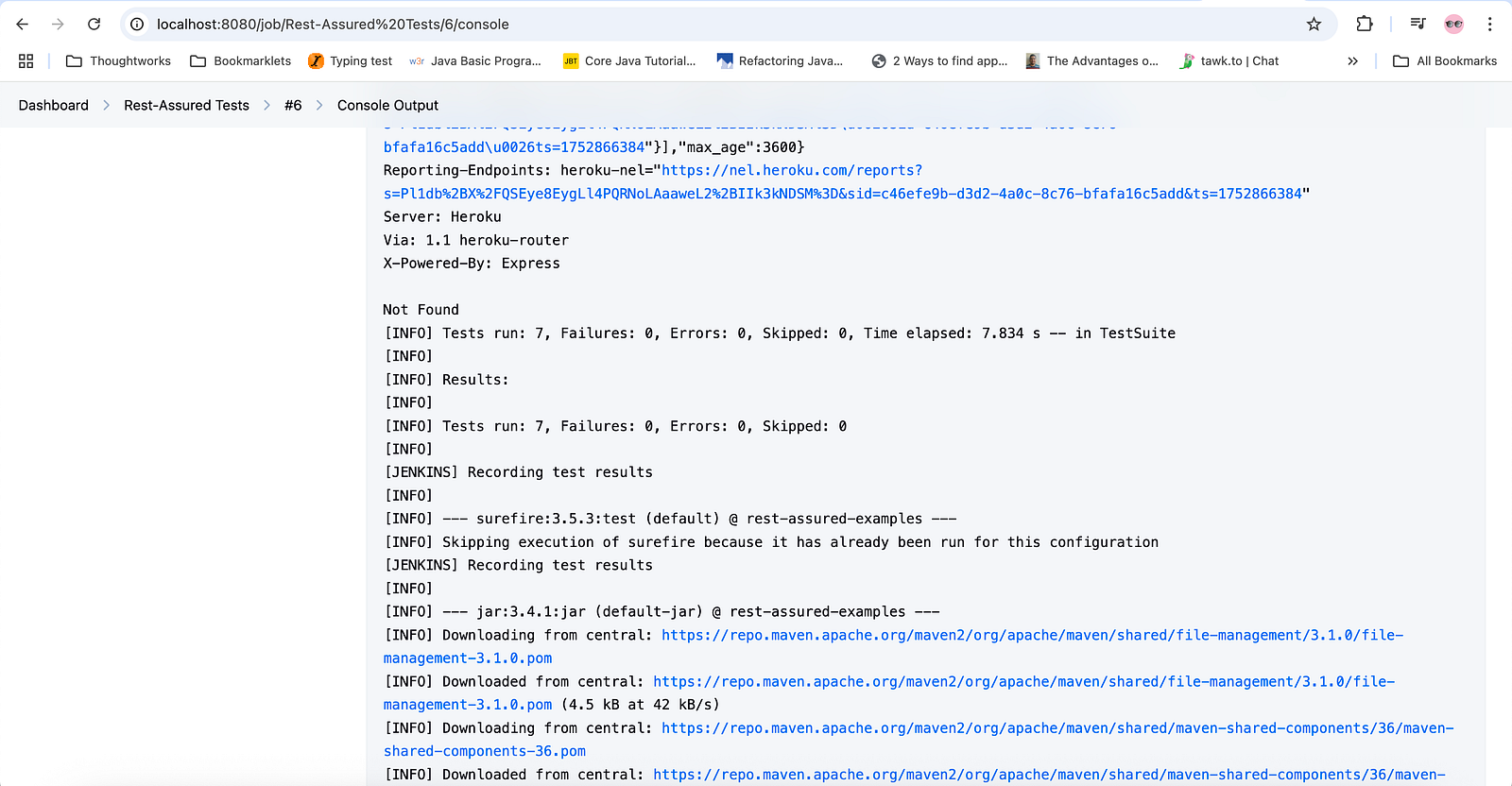Open the media control icon in toolbar

1417,25
